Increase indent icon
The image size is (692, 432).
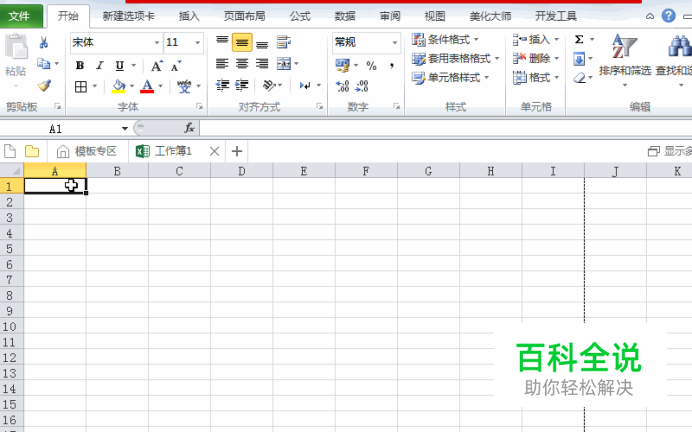[x=242, y=85]
